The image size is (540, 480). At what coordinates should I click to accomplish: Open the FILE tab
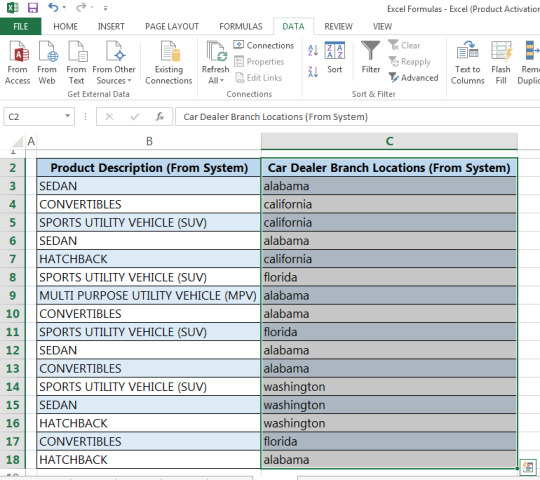click(20, 27)
